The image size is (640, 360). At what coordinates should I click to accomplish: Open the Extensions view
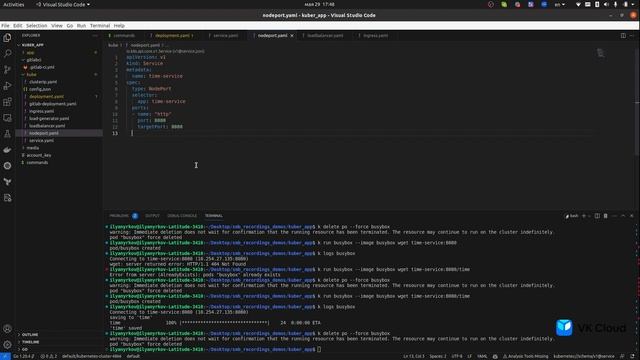(7, 102)
